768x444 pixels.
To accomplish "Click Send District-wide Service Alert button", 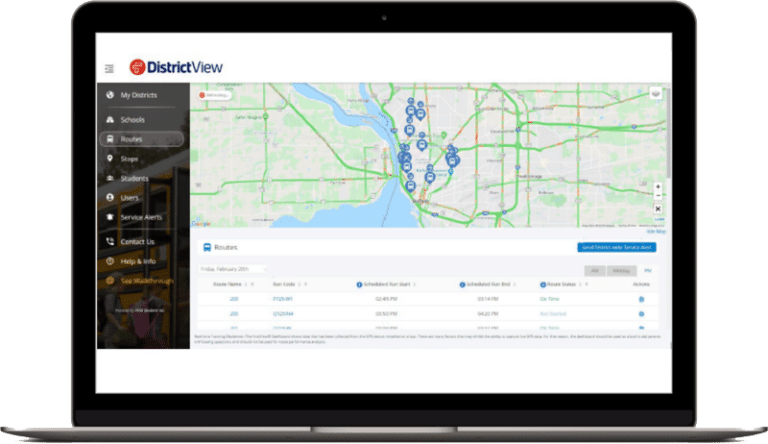I will click(616, 247).
